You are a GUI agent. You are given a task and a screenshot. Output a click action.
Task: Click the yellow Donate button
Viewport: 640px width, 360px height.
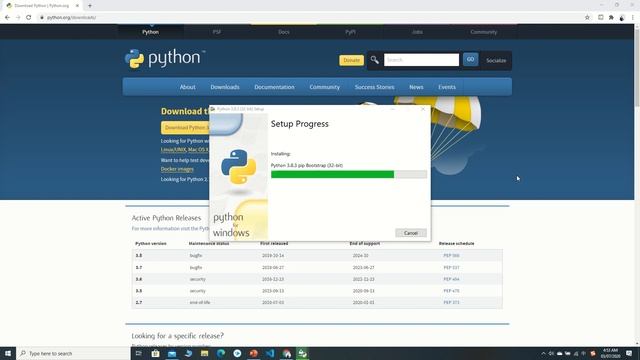click(351, 60)
